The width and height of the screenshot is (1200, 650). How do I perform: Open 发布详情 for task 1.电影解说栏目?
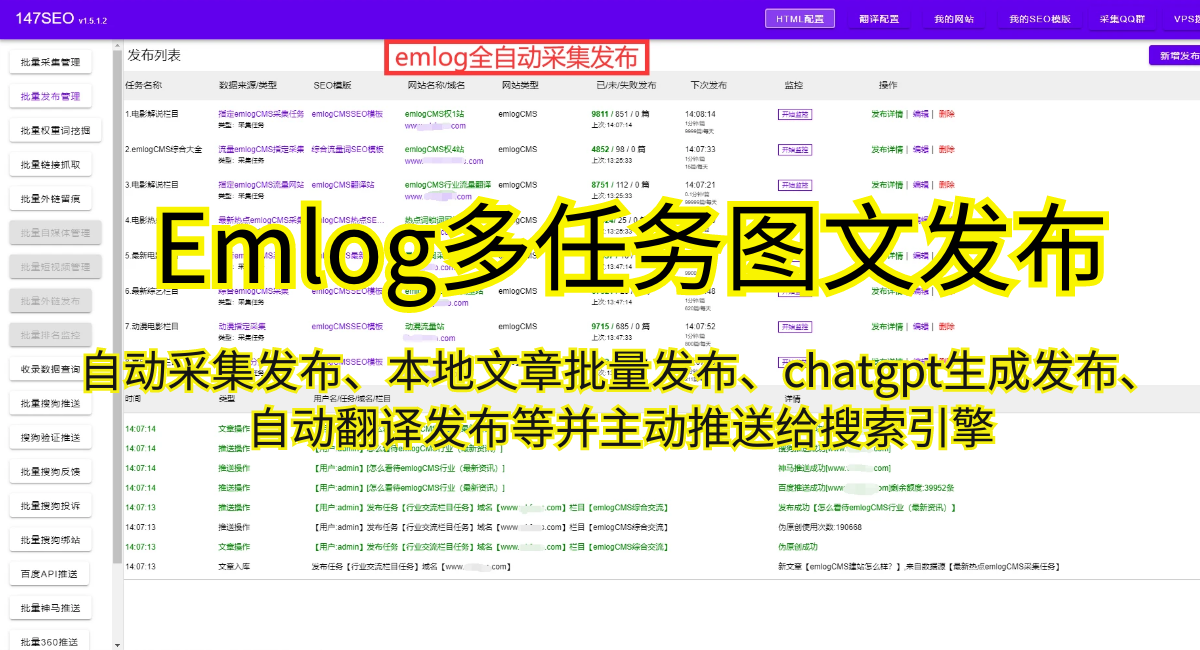(887, 114)
